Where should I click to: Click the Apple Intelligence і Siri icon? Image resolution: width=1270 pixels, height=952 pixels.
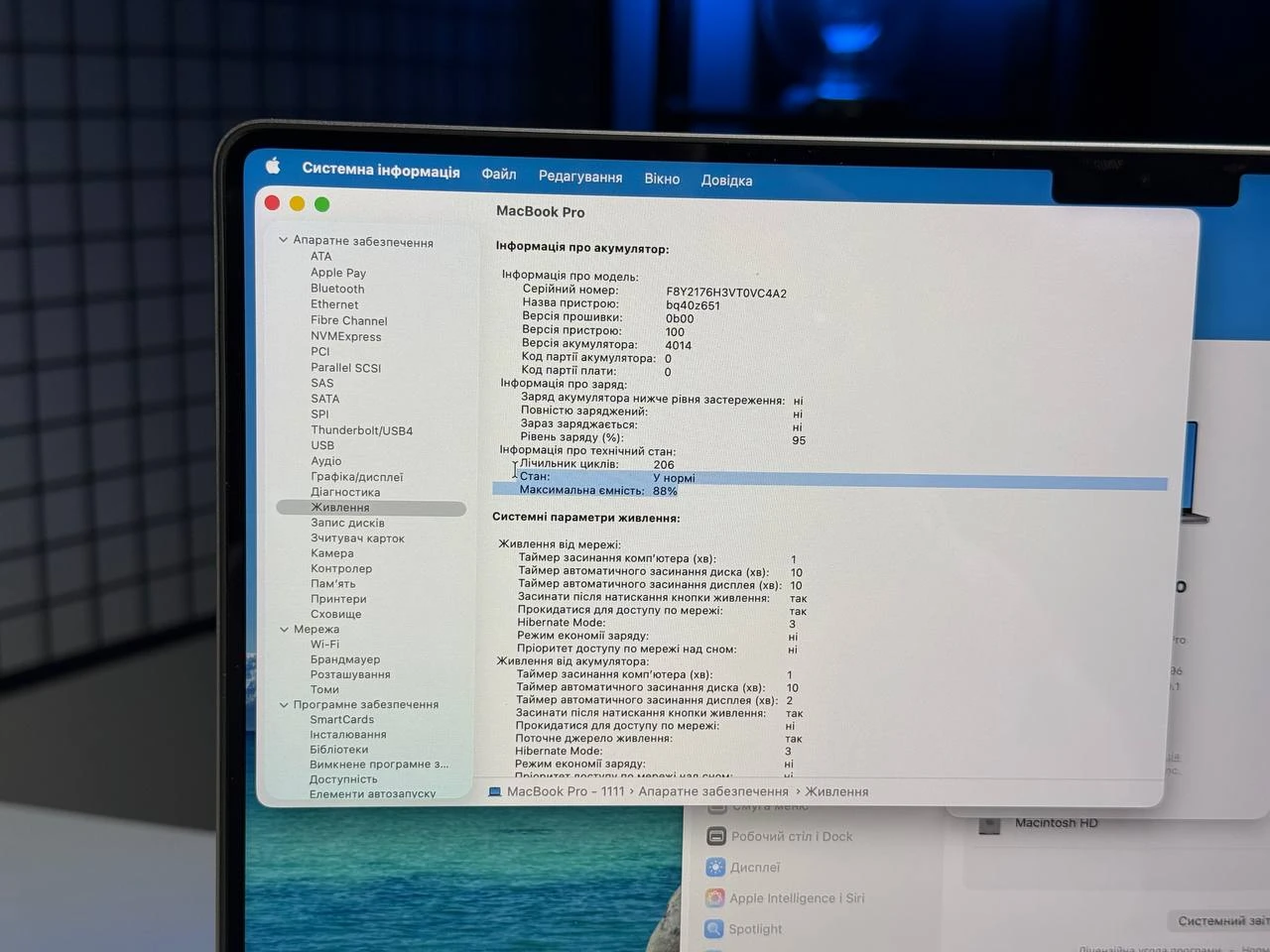point(714,898)
